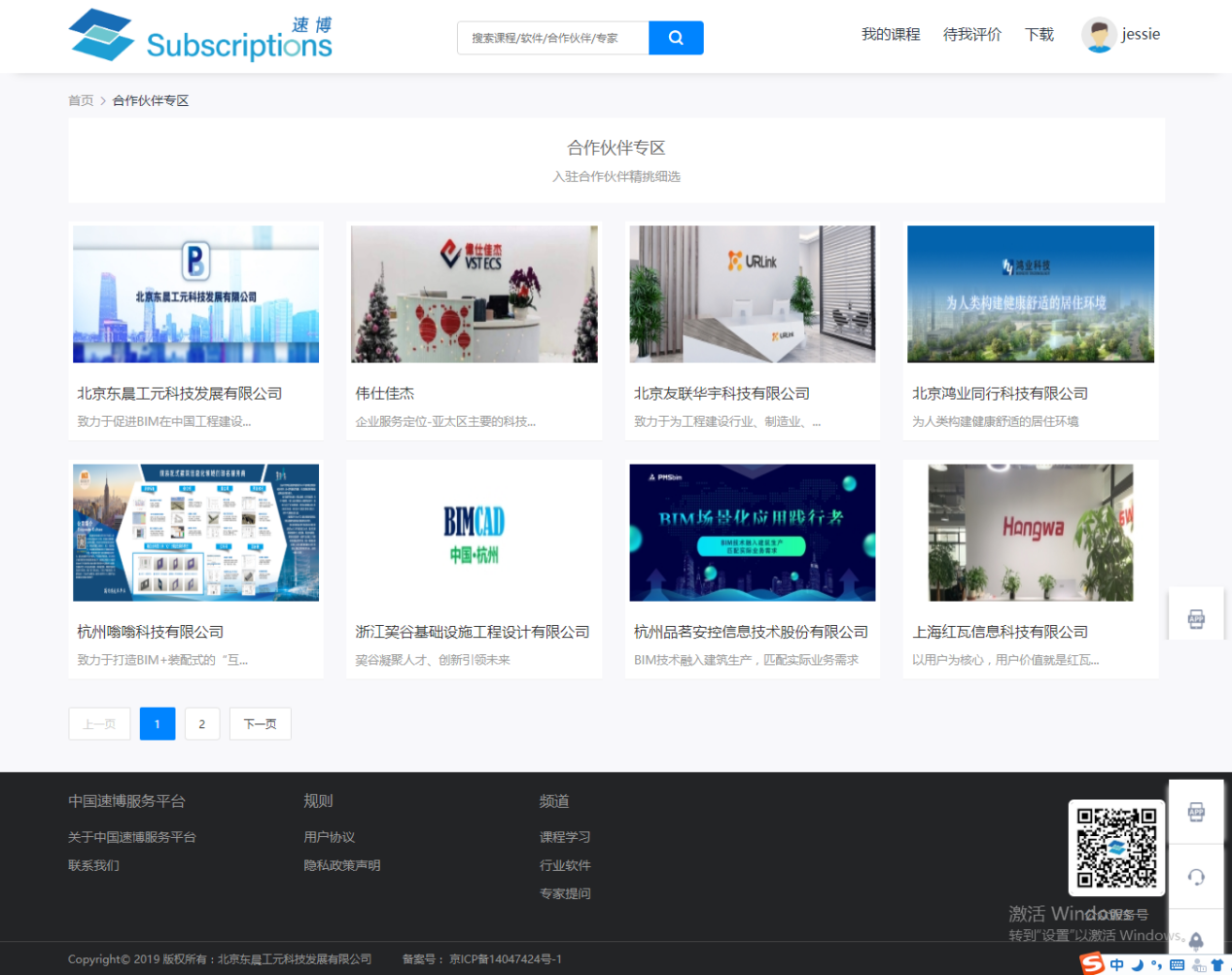Click description 致力于促进BIM在中国工程建设...

coord(164,422)
